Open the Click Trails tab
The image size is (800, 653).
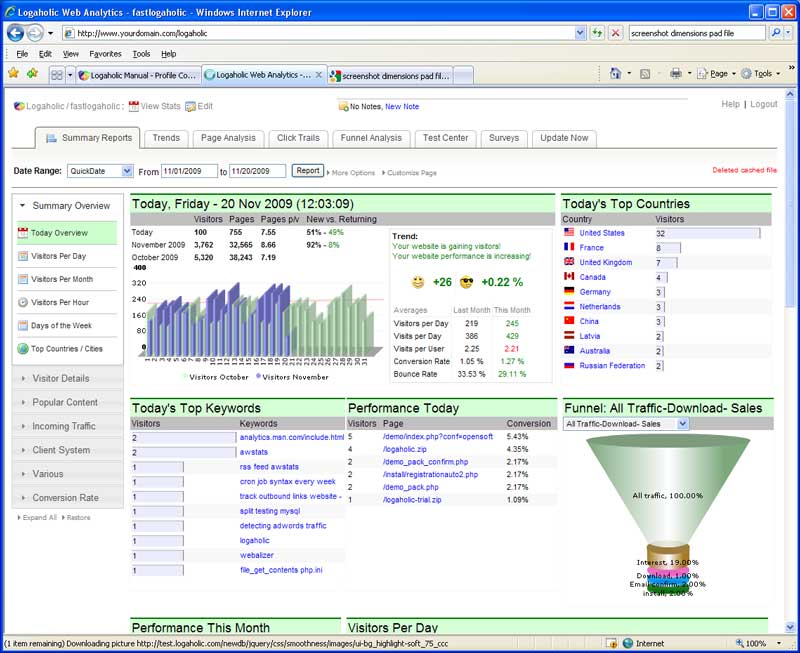coord(298,138)
